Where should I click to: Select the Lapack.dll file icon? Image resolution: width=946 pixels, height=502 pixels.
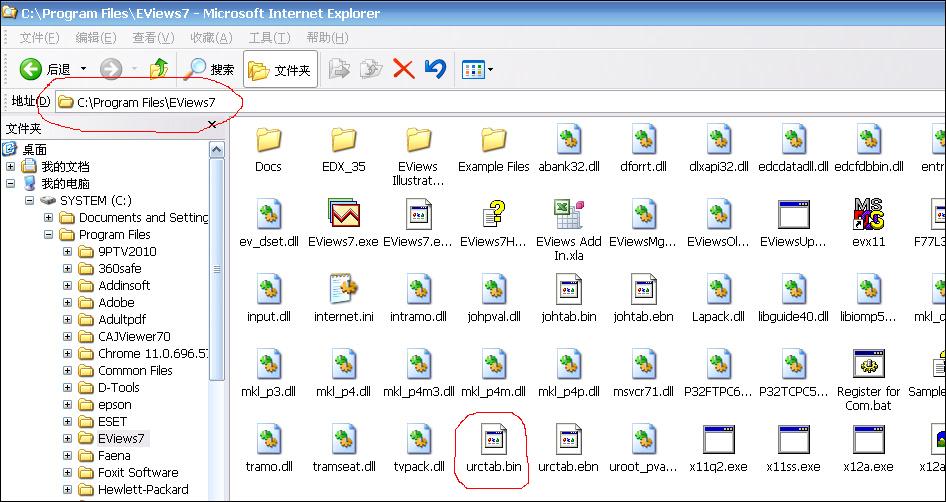[718, 290]
